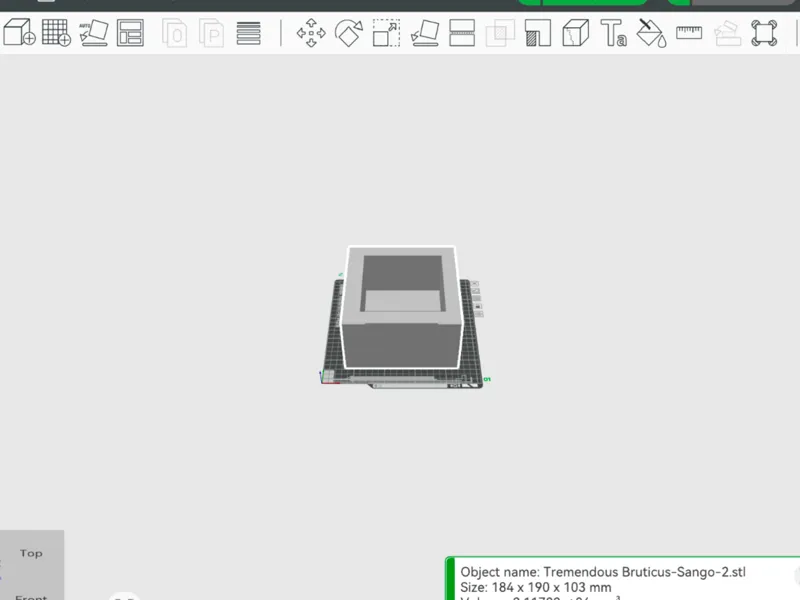Click the greyed-out Paste icon

pyautogui.click(x=211, y=33)
